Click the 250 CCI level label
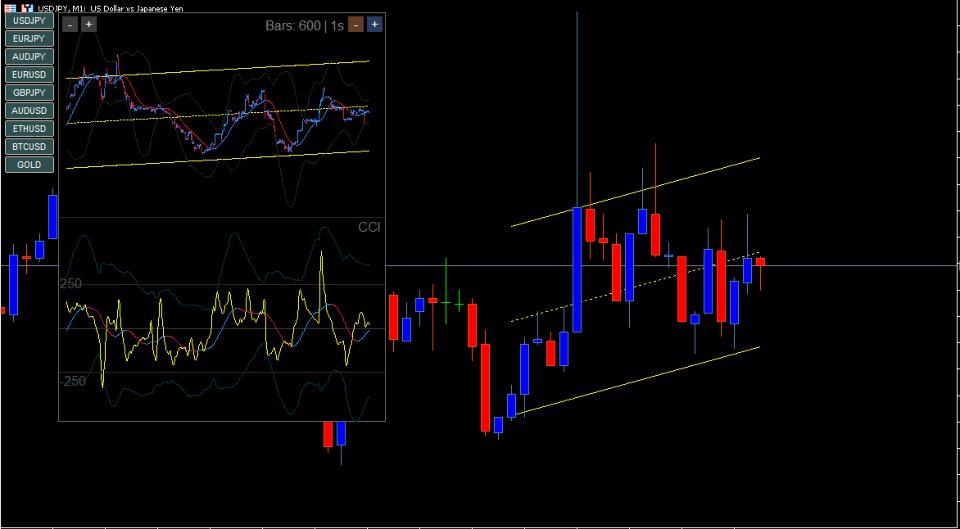The image size is (960, 529). pyautogui.click(x=70, y=283)
